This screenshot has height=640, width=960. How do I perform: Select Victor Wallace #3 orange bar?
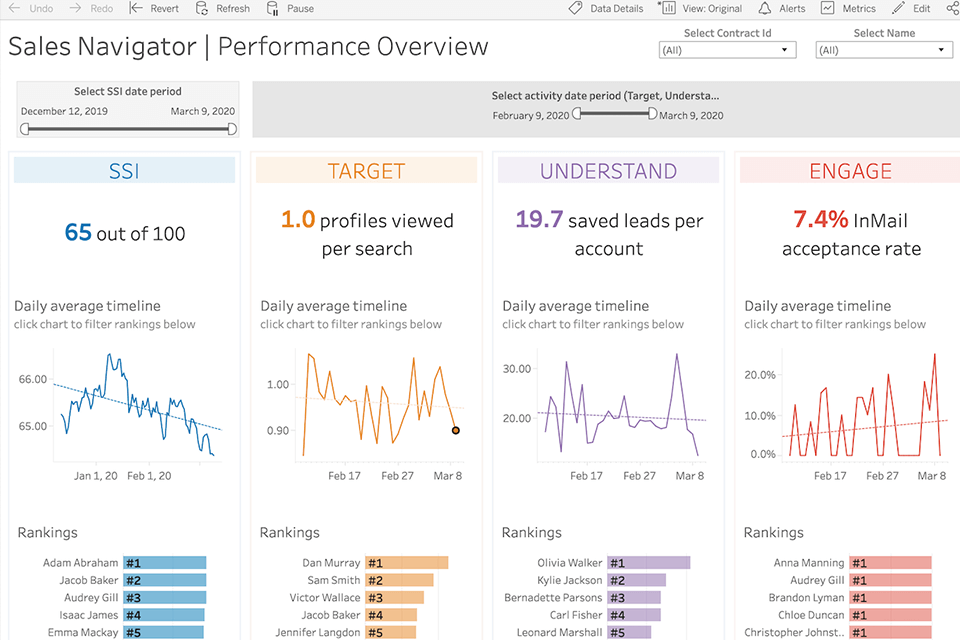coord(394,598)
